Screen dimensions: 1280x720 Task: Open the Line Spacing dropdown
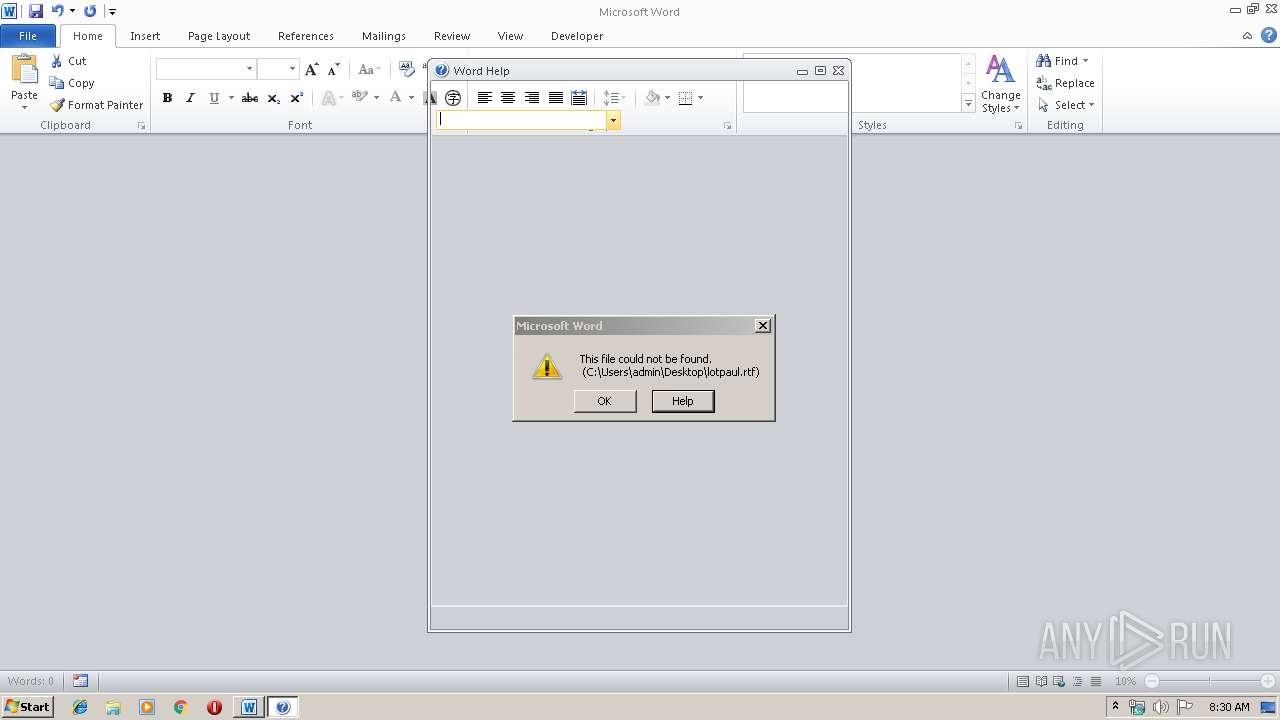[x=614, y=98]
